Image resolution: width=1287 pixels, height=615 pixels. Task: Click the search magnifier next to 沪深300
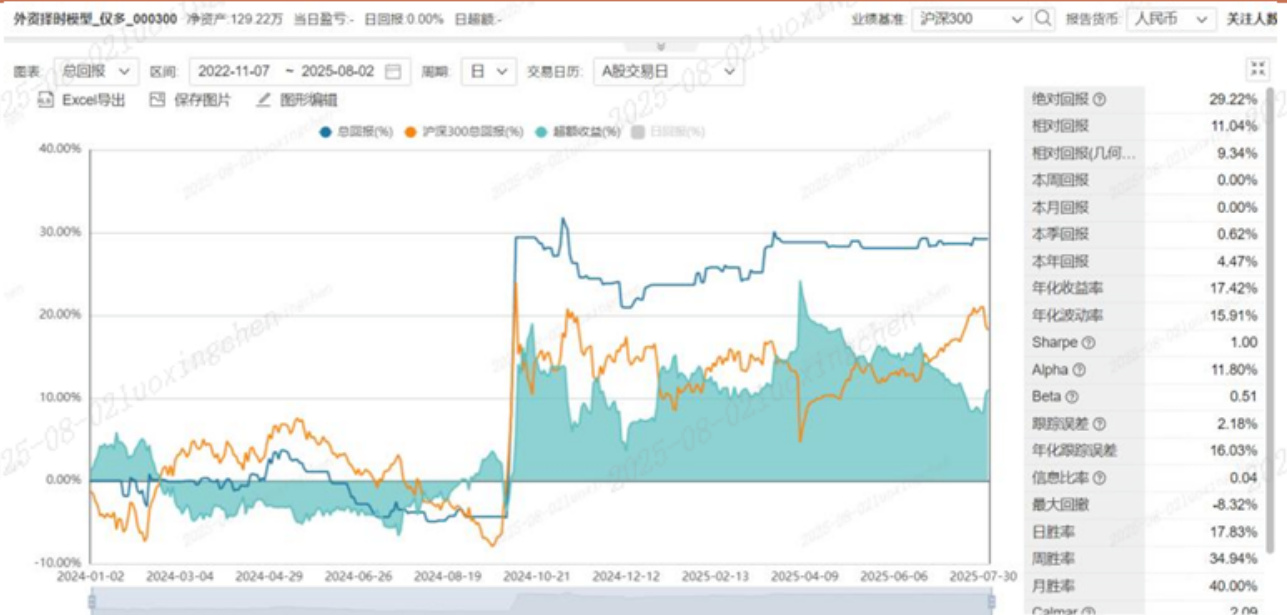(x=1043, y=19)
